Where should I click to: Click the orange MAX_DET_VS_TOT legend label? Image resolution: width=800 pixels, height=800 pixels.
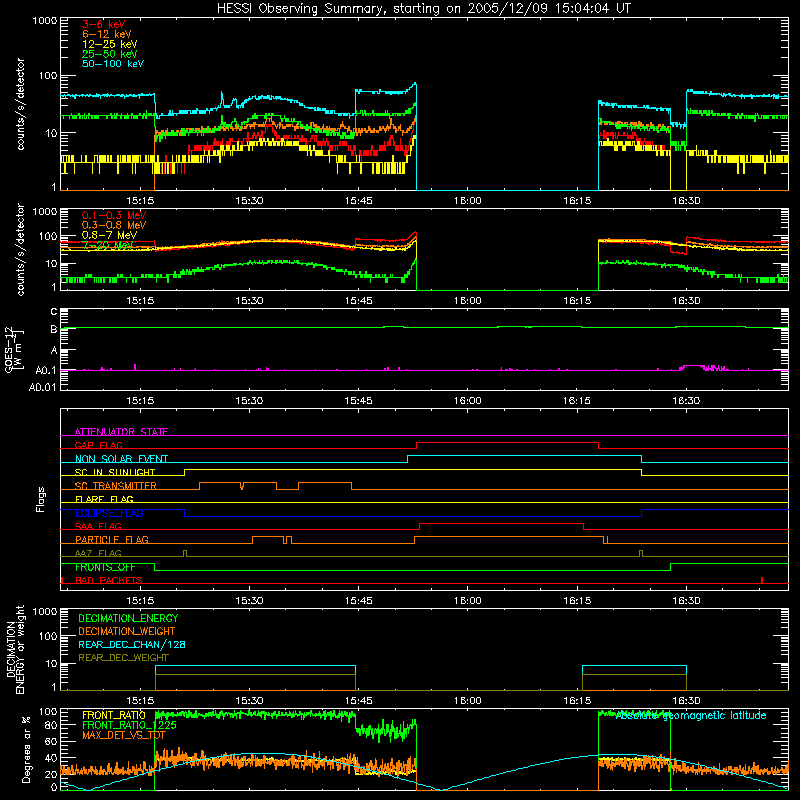pyautogui.click(x=124, y=735)
